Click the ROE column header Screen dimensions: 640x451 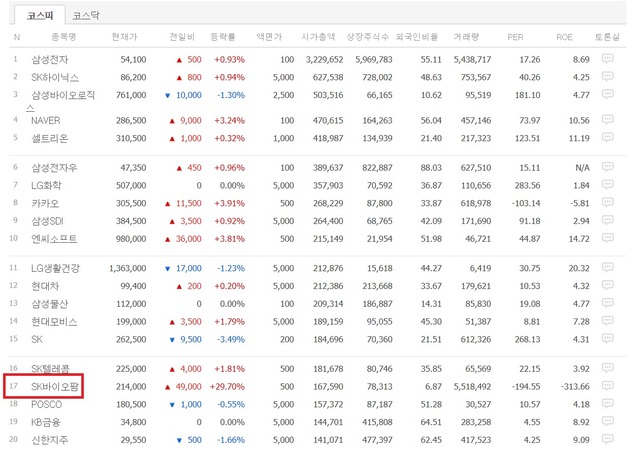click(x=564, y=37)
